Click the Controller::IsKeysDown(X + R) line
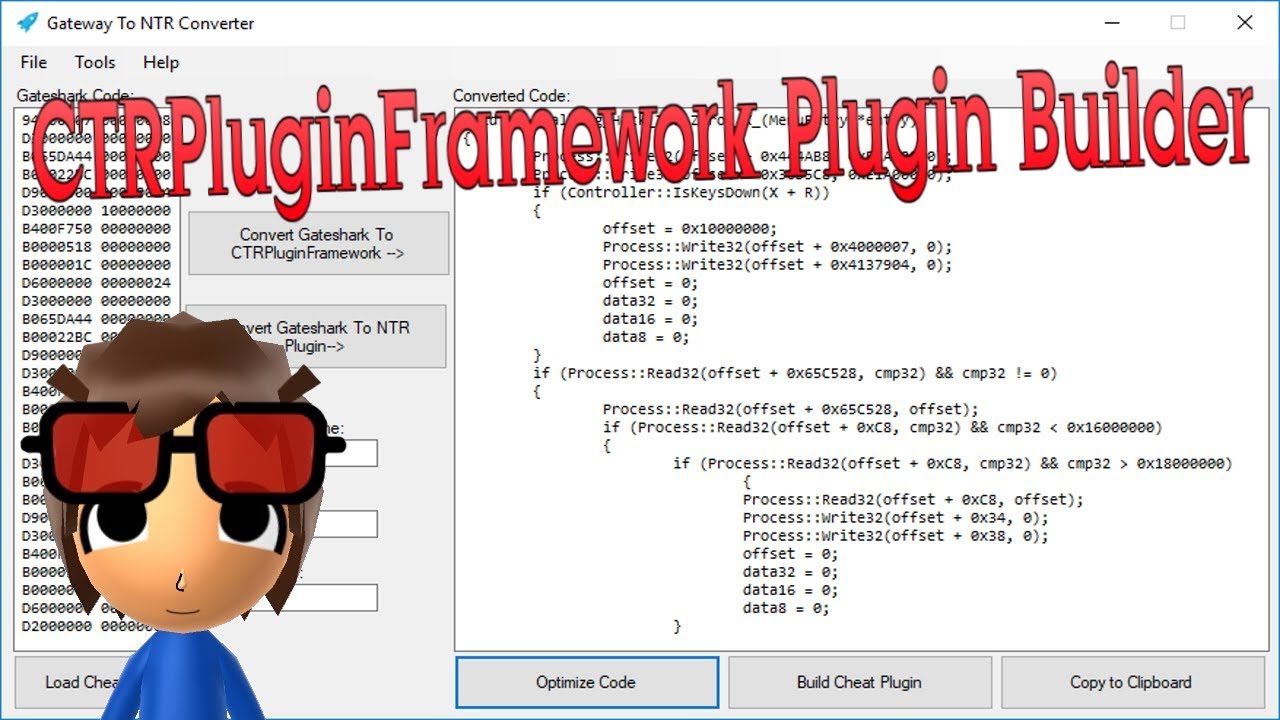The image size is (1280, 720). point(681,193)
